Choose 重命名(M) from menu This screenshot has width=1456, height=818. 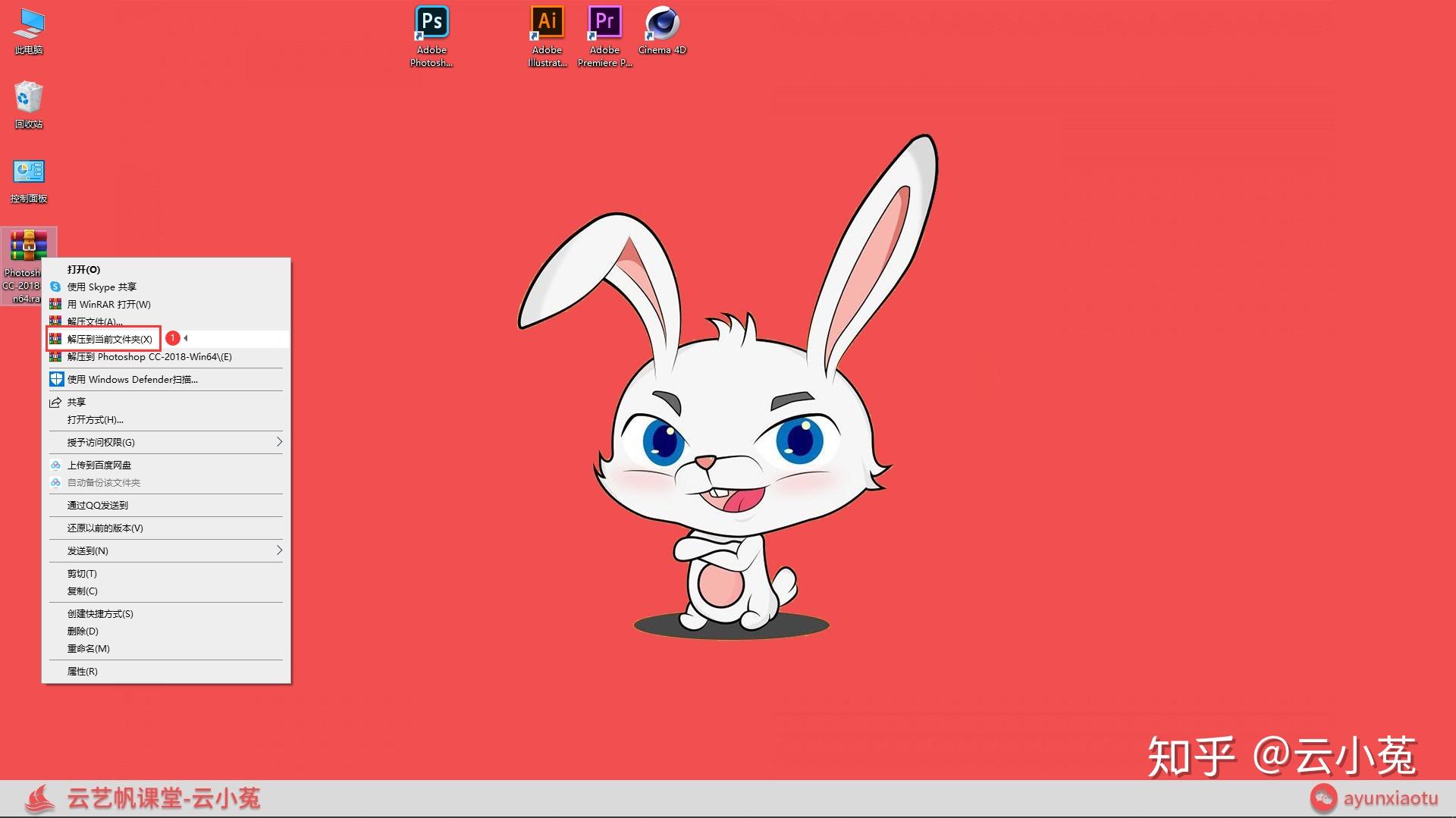pos(166,649)
